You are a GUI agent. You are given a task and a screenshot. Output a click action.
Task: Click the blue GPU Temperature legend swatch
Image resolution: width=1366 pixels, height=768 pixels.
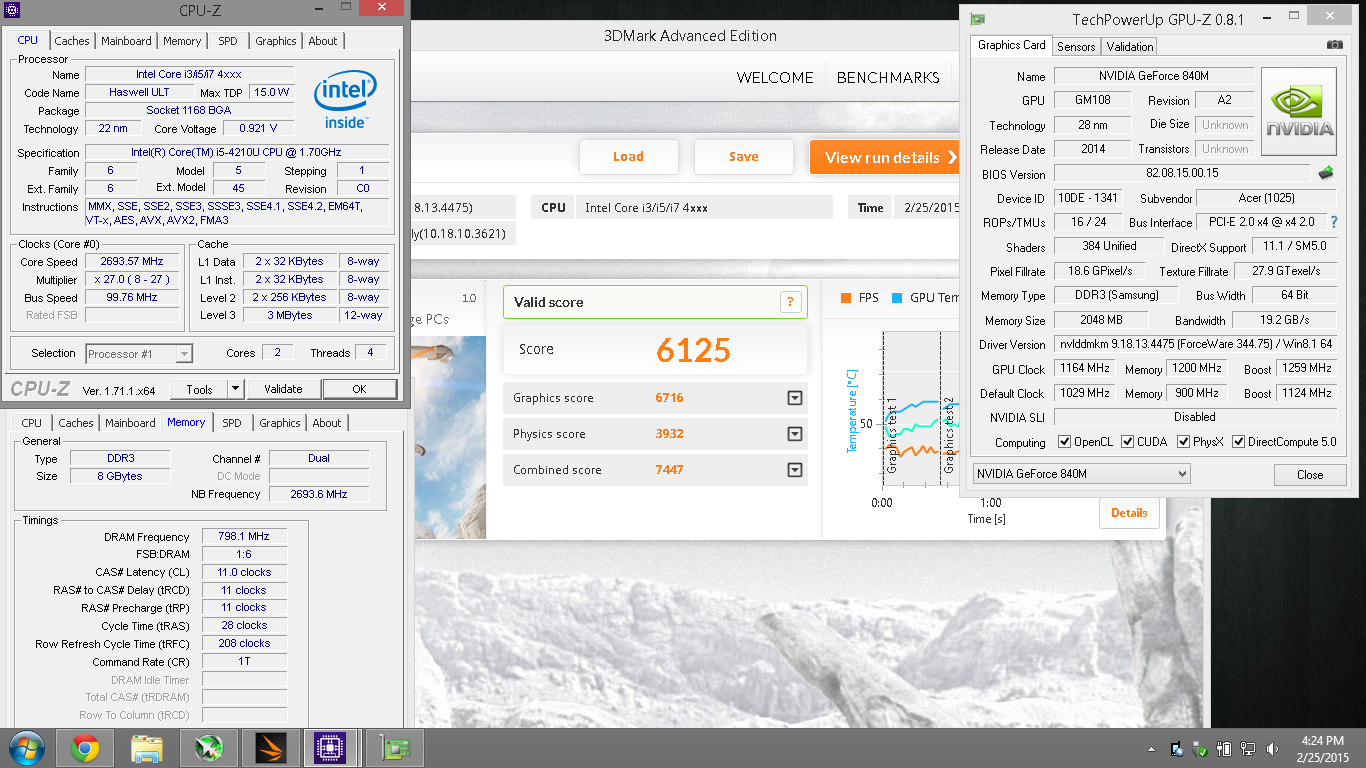(x=897, y=298)
